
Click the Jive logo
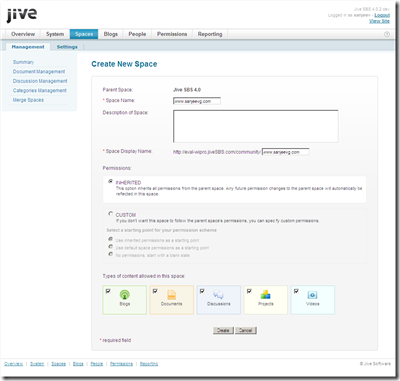click(22, 15)
